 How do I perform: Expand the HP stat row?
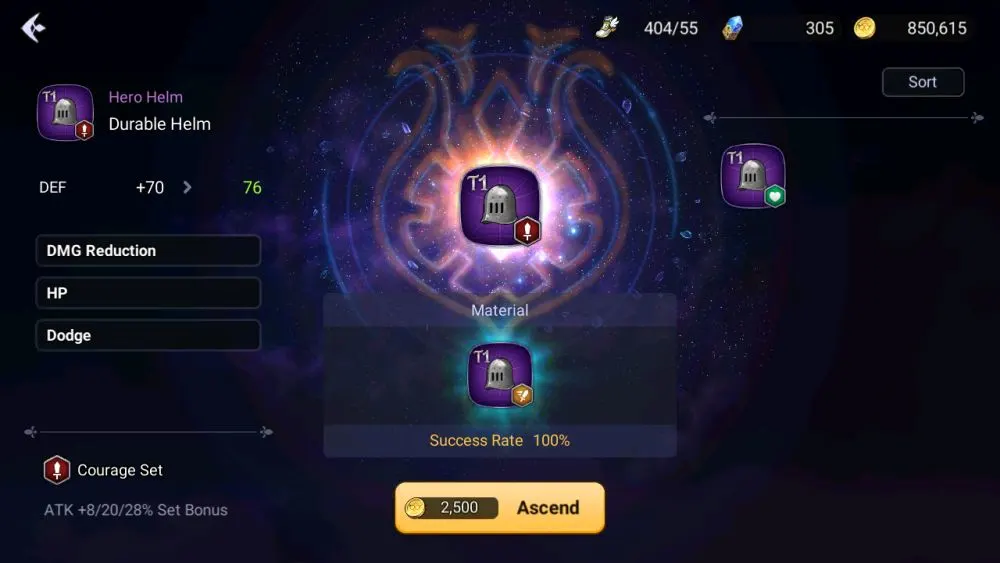click(x=148, y=293)
